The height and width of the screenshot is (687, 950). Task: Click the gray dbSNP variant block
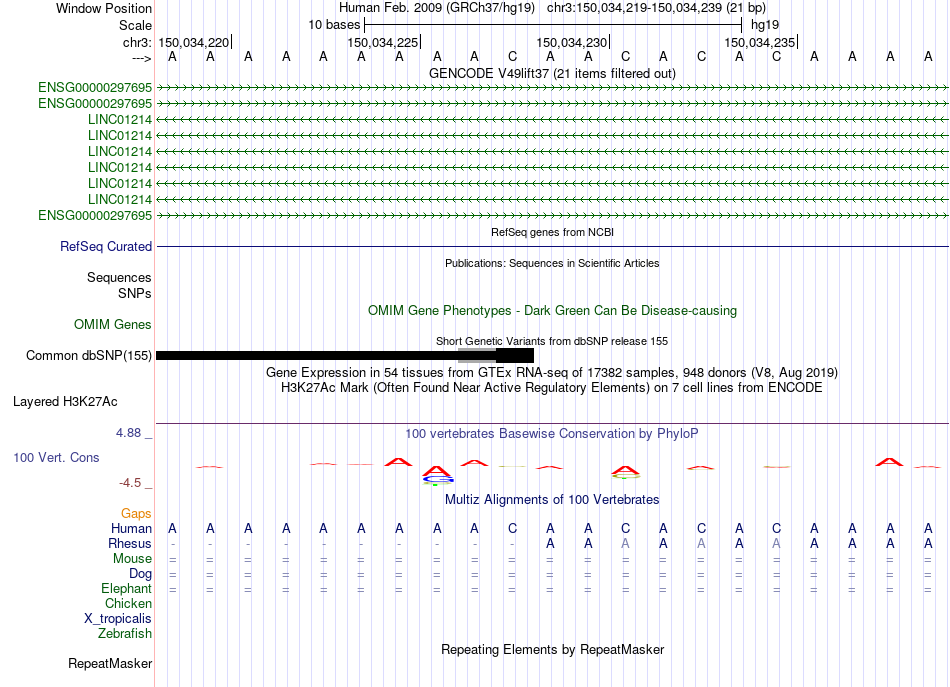[x=477, y=356]
